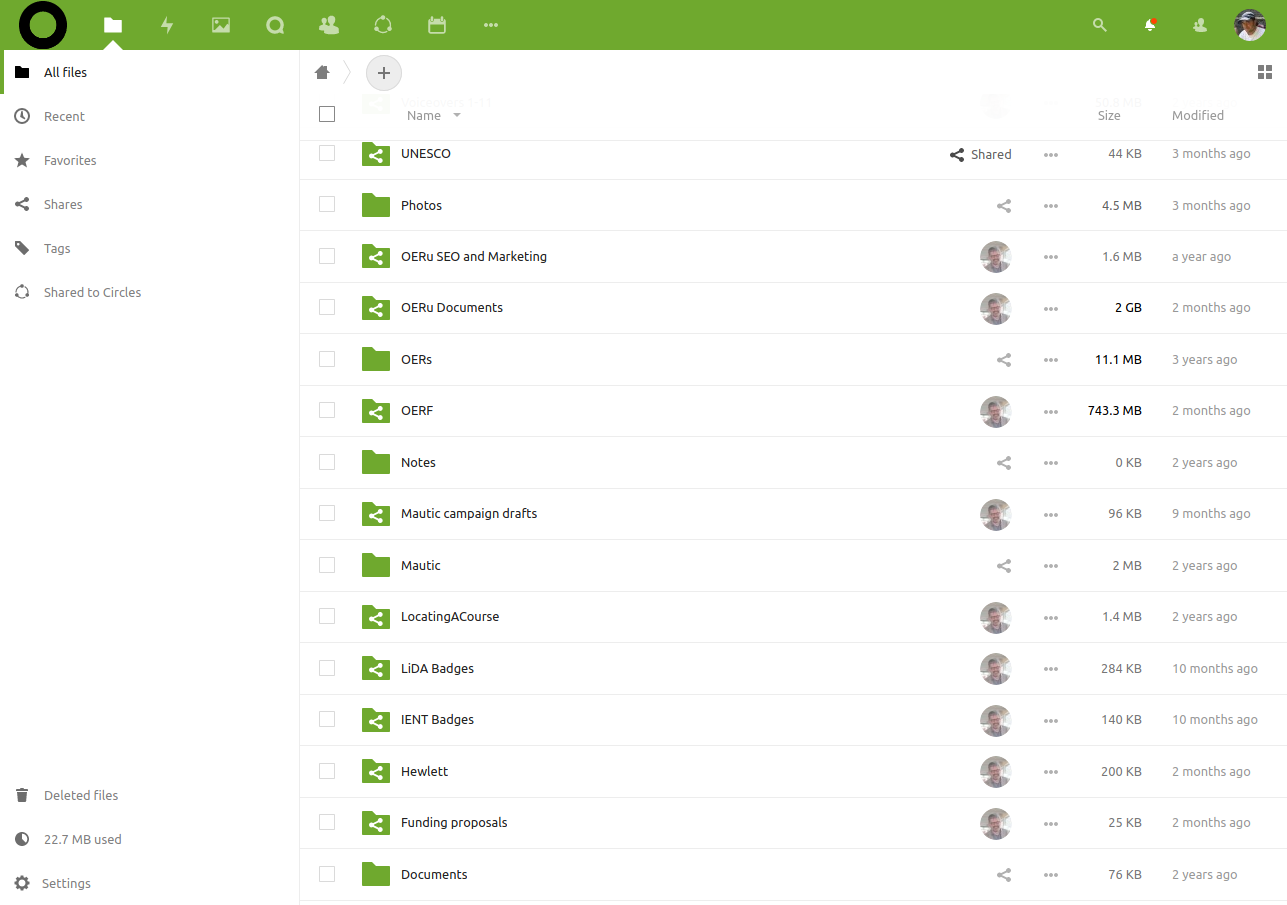Viewport: 1287px width, 905px height.
Task: Click the folder icon for Notes
Action: [x=376, y=462]
